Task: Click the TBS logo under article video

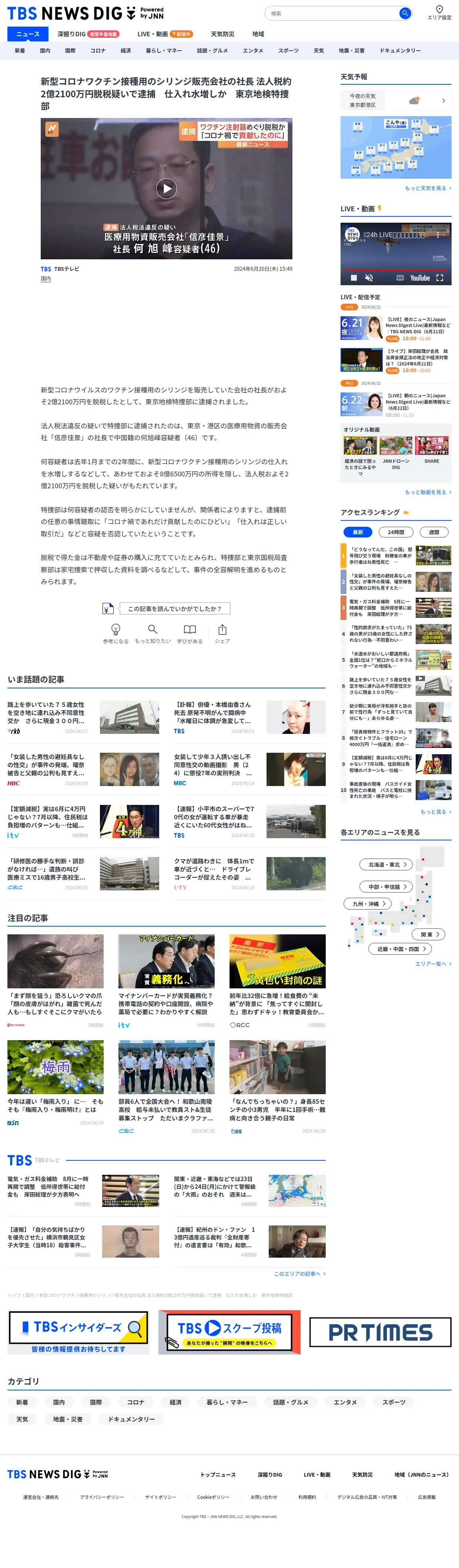Action: point(46,269)
